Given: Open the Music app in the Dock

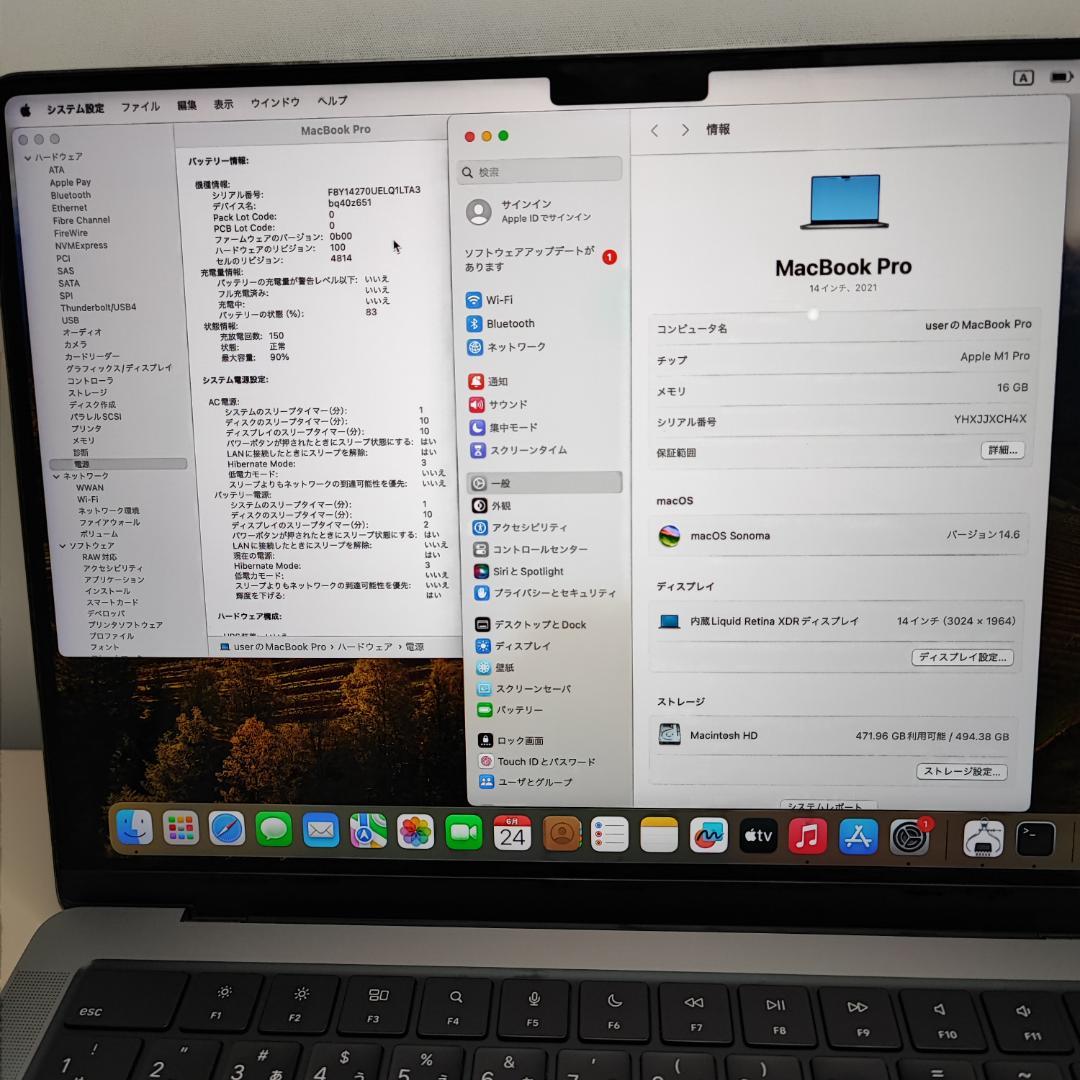Looking at the screenshot, I should 807,834.
